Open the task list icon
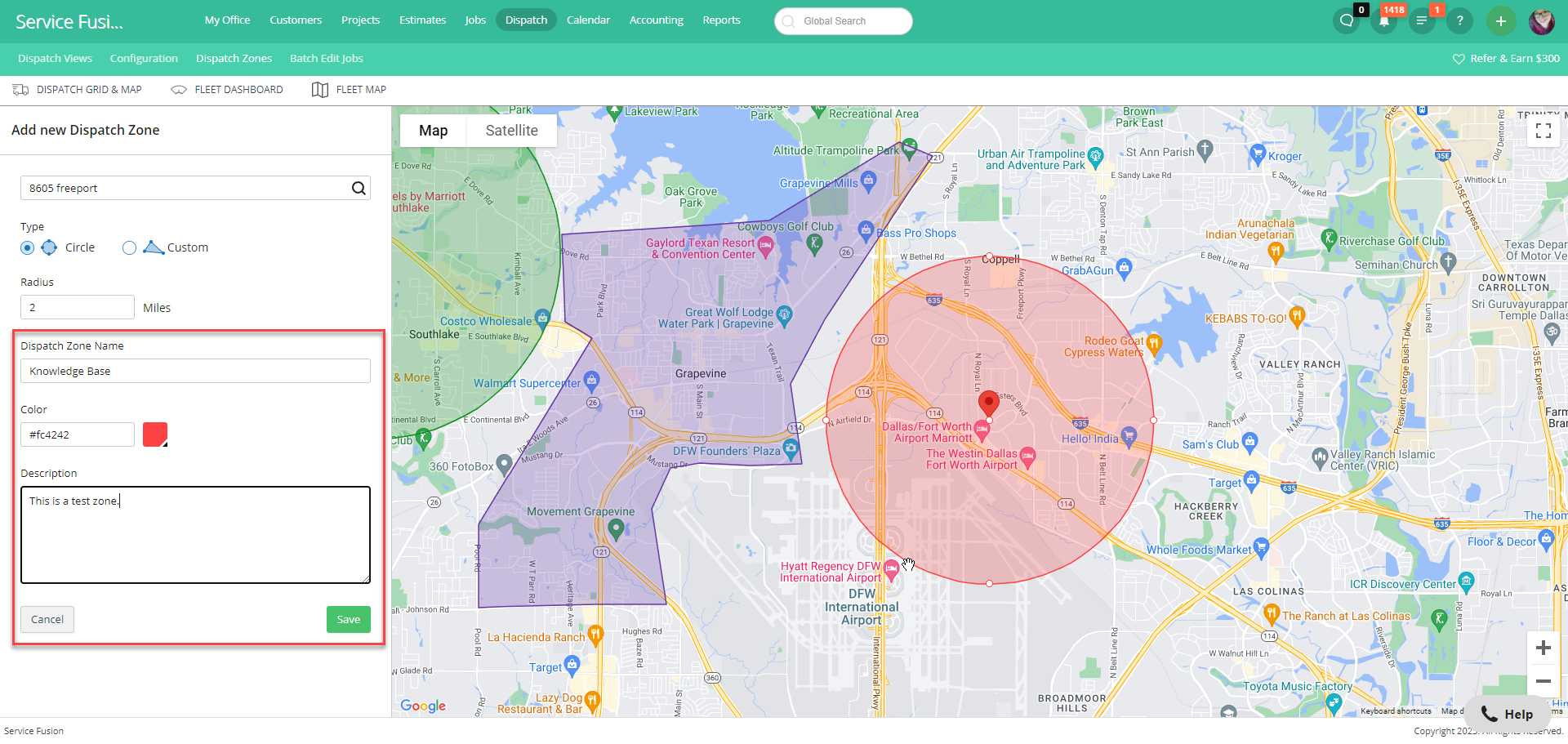This screenshot has width=1568, height=744. [1422, 21]
